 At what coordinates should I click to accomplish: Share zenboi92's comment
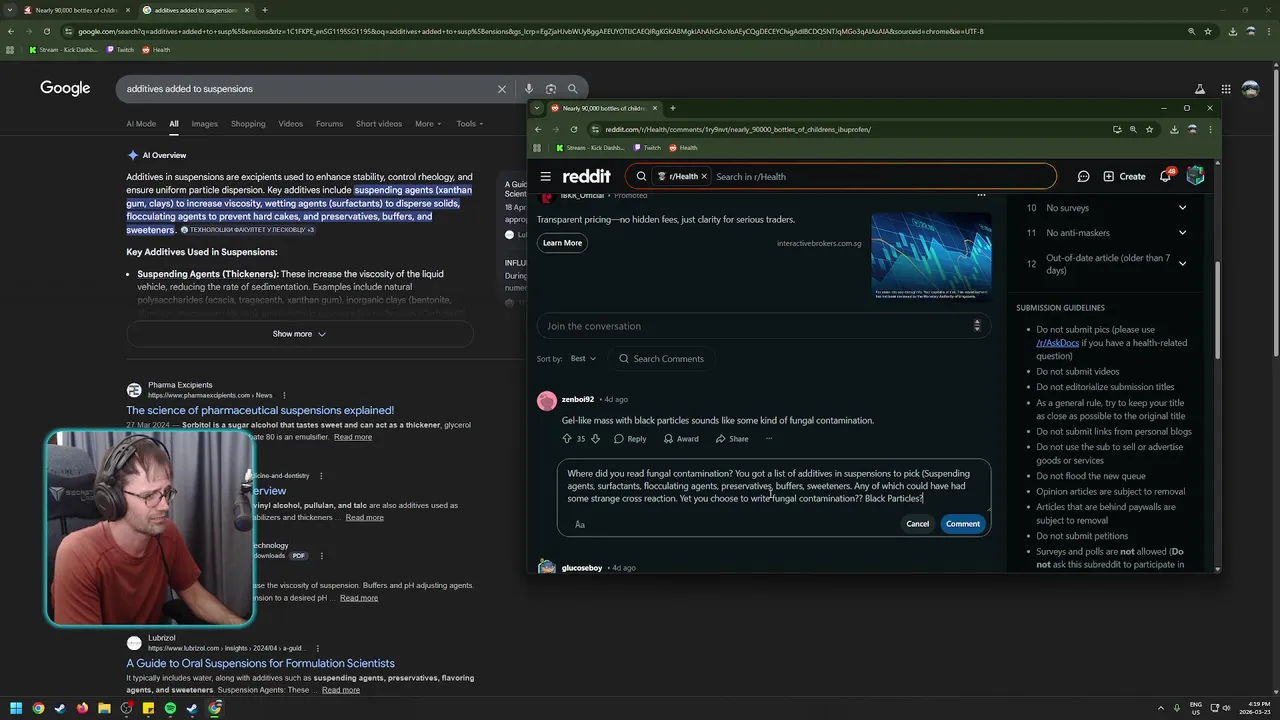tap(732, 439)
